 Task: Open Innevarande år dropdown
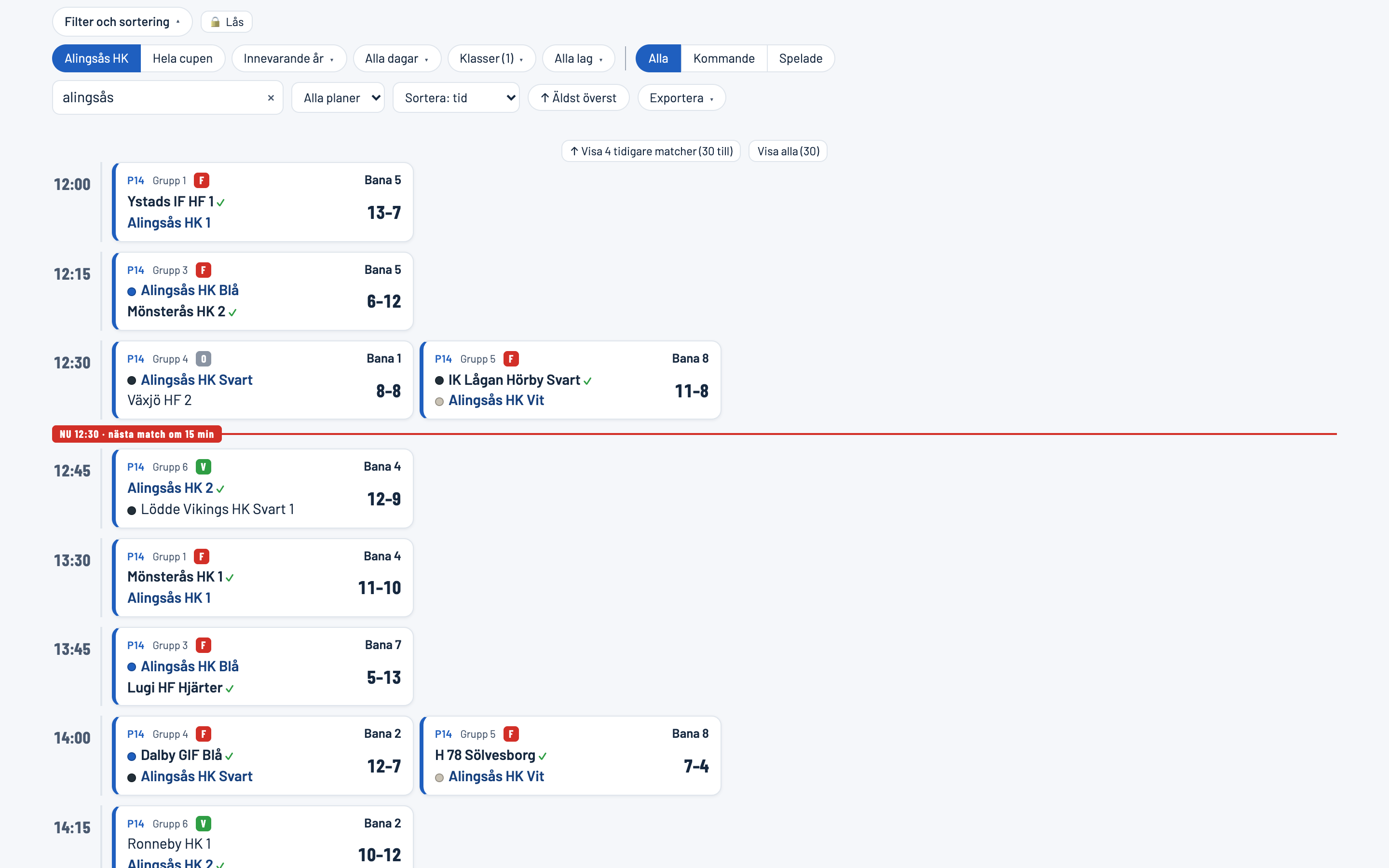point(289,58)
